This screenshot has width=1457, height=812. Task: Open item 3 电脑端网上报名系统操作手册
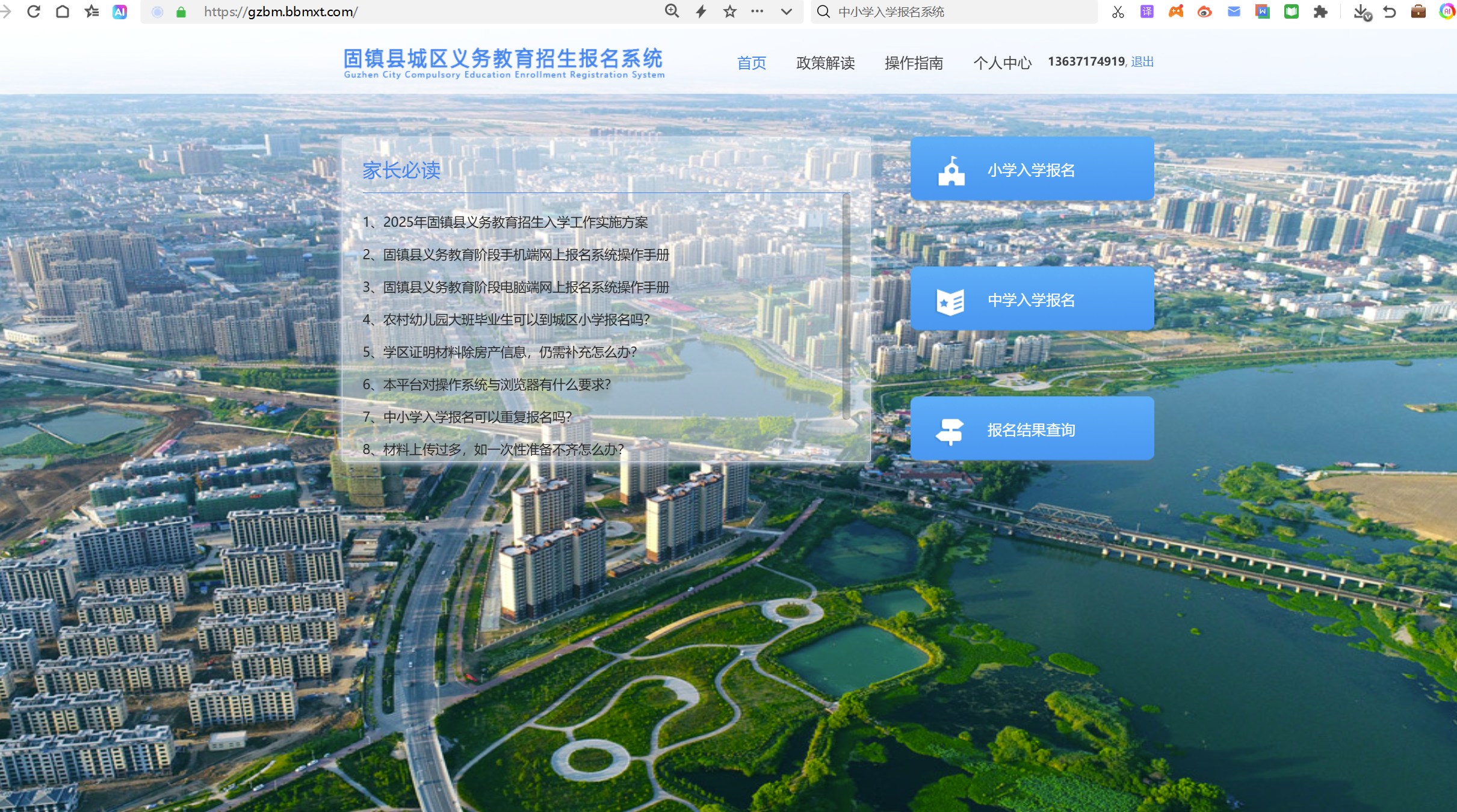point(516,287)
